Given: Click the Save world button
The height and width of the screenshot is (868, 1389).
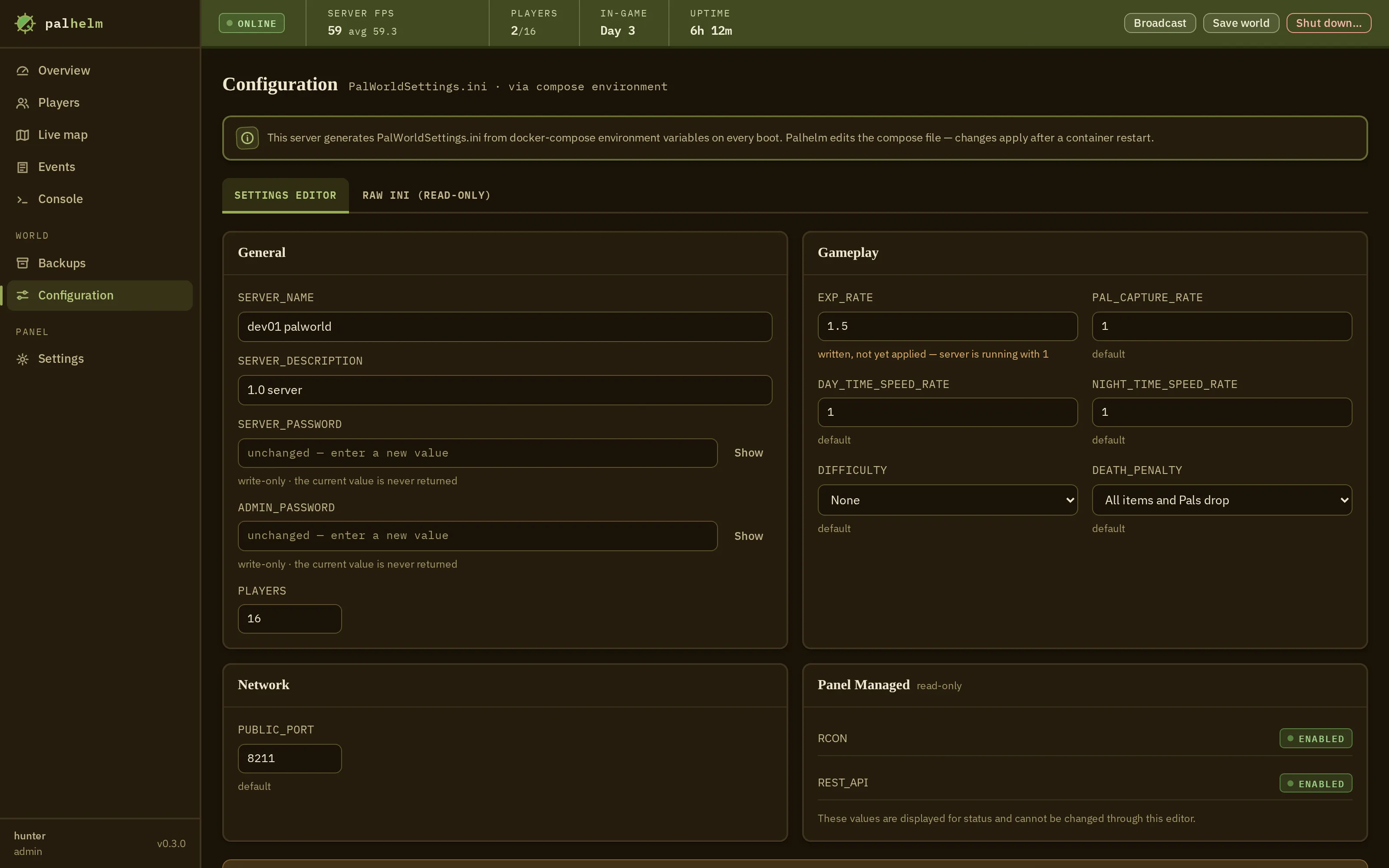Looking at the screenshot, I should pyautogui.click(x=1241, y=23).
